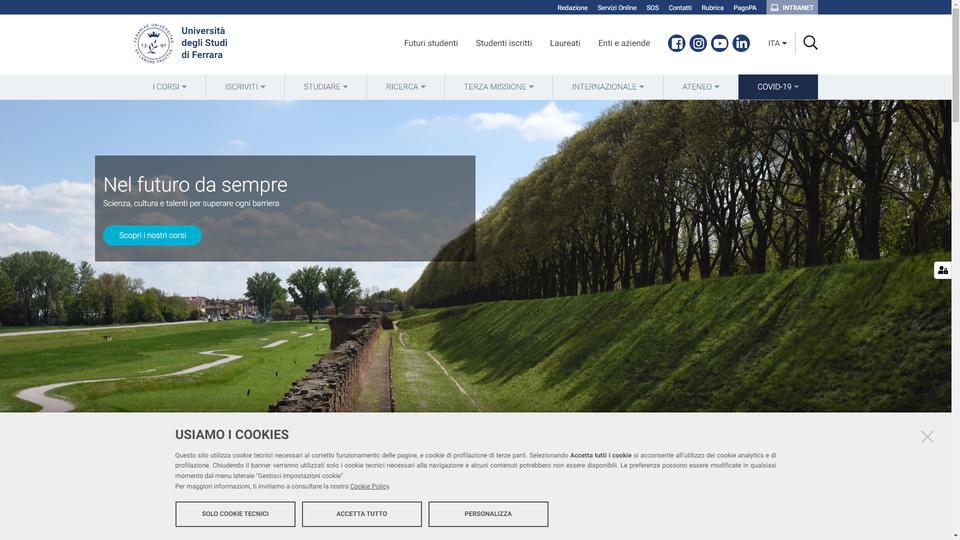
Task: Open the side widget with person-lock icon
Action: [942, 270]
